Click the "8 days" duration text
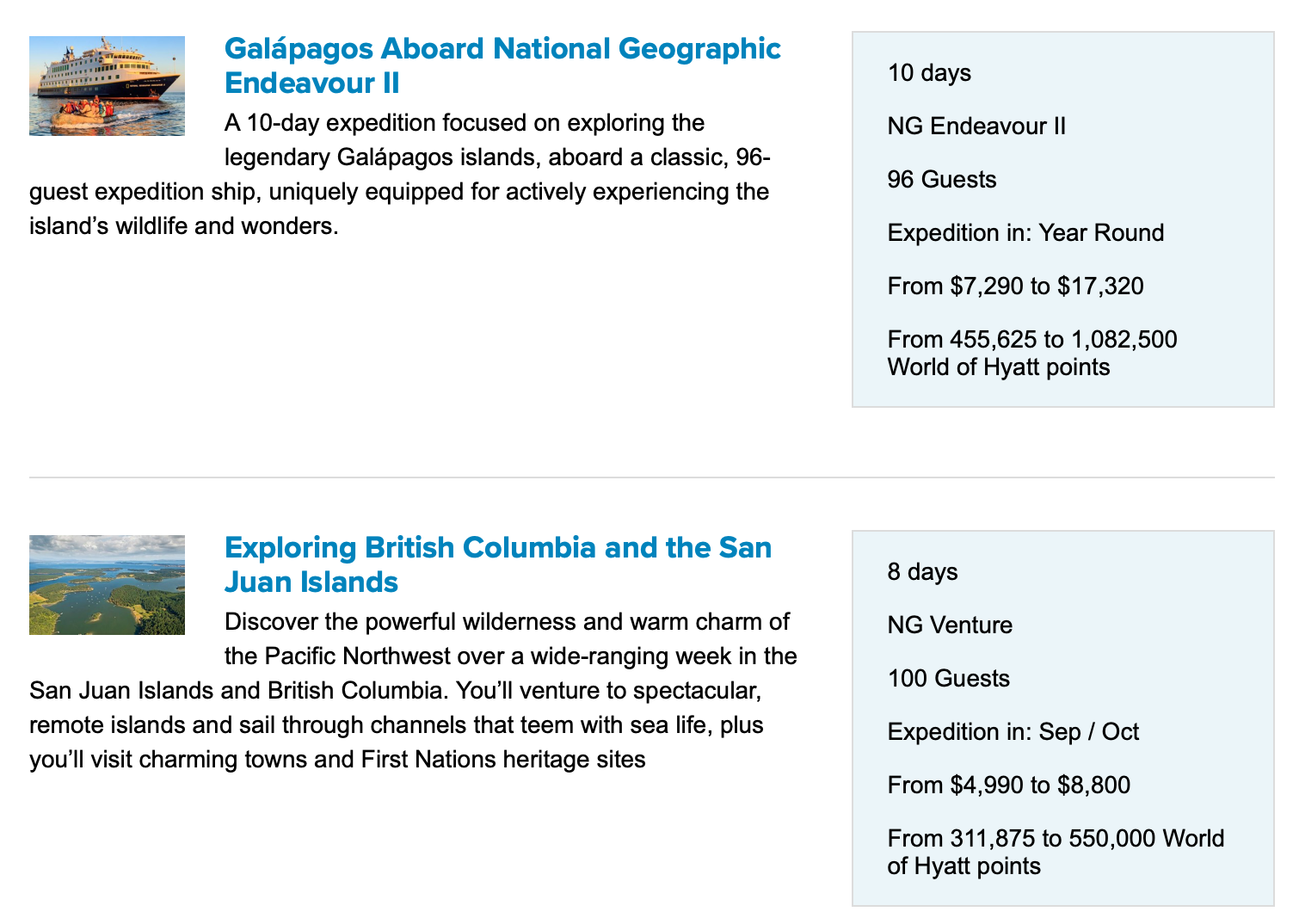This screenshot has width=1299, height=924. tap(922, 572)
